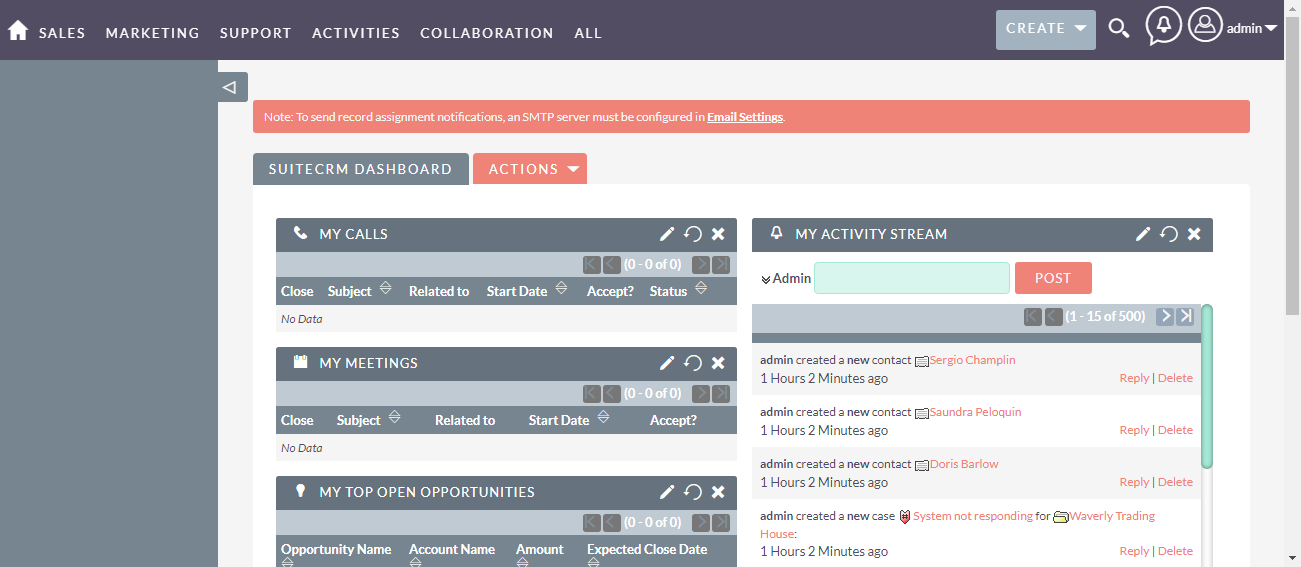This screenshot has height=567, width=1301.
Task: Select the SuiteCRM Dashboard tab
Action: (x=360, y=169)
